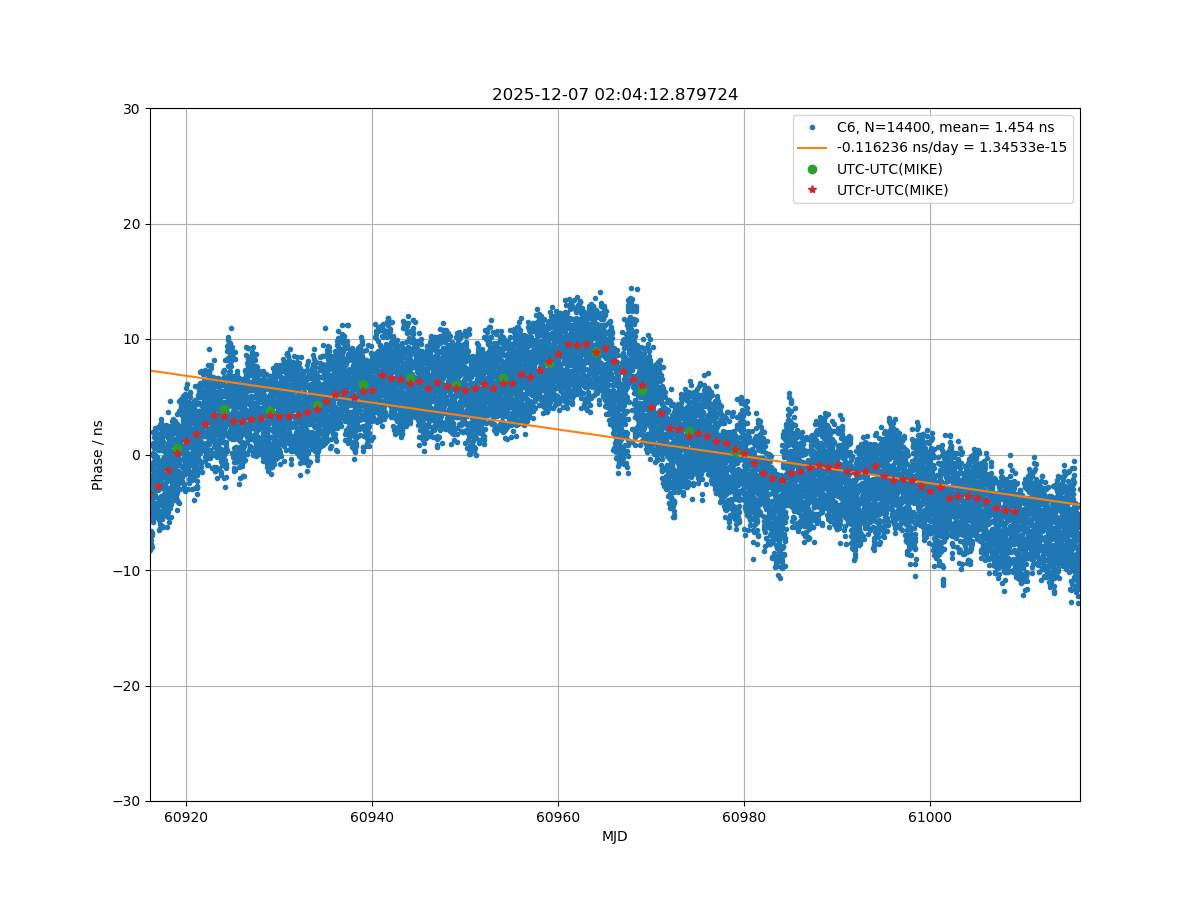Image resolution: width=1200 pixels, height=900 pixels.
Task: Select the 'C6, N=14400, mean= 1.454 ns' legend label
Action: (x=945, y=127)
